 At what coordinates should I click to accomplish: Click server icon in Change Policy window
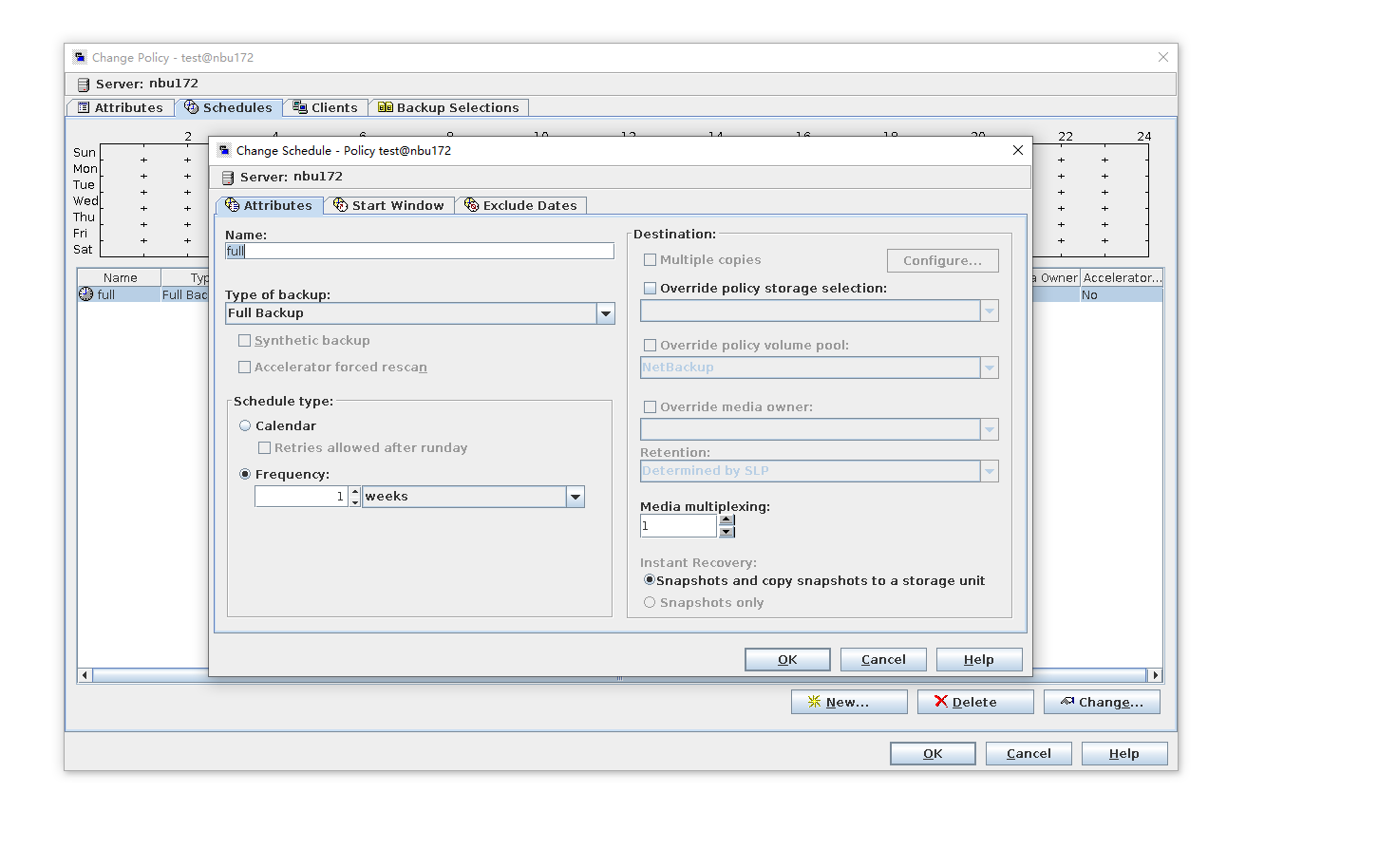coord(84,85)
